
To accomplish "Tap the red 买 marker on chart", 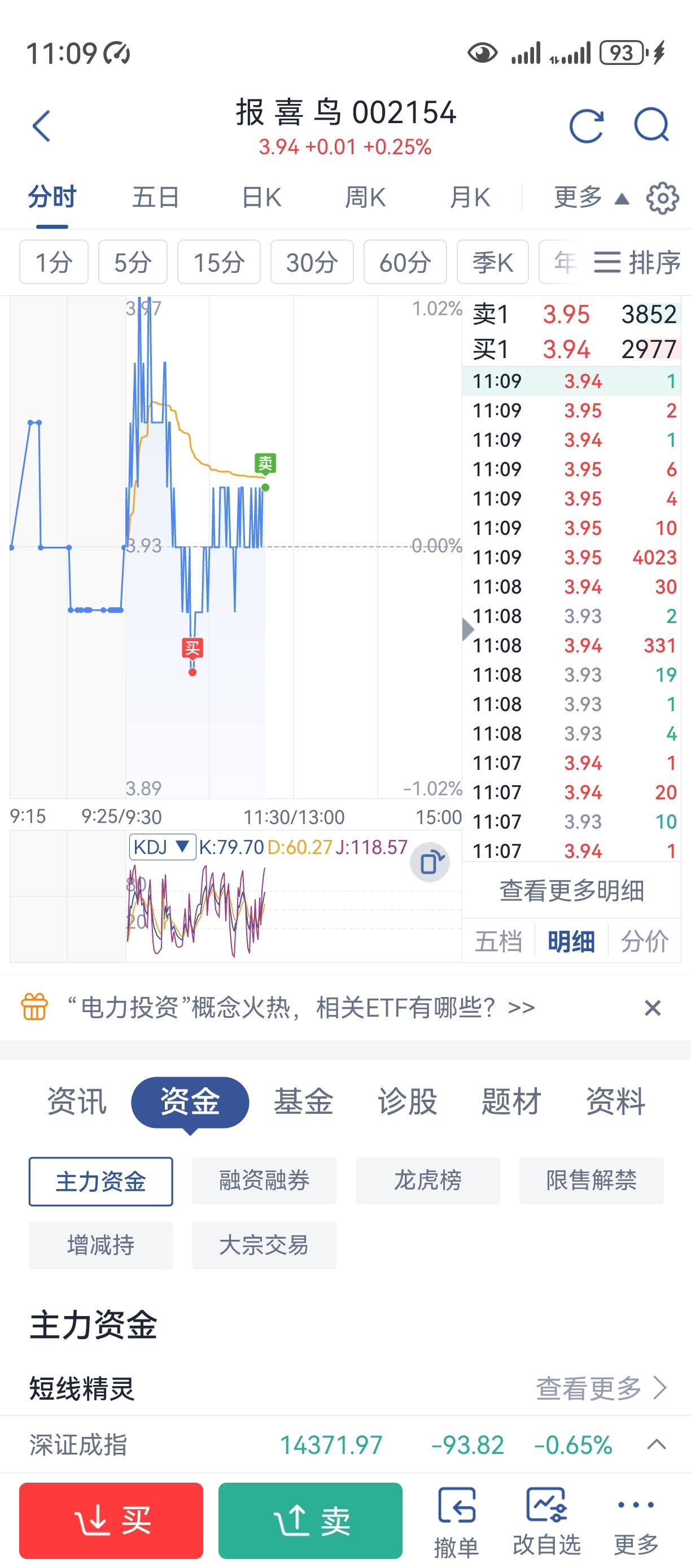I will (192, 648).
